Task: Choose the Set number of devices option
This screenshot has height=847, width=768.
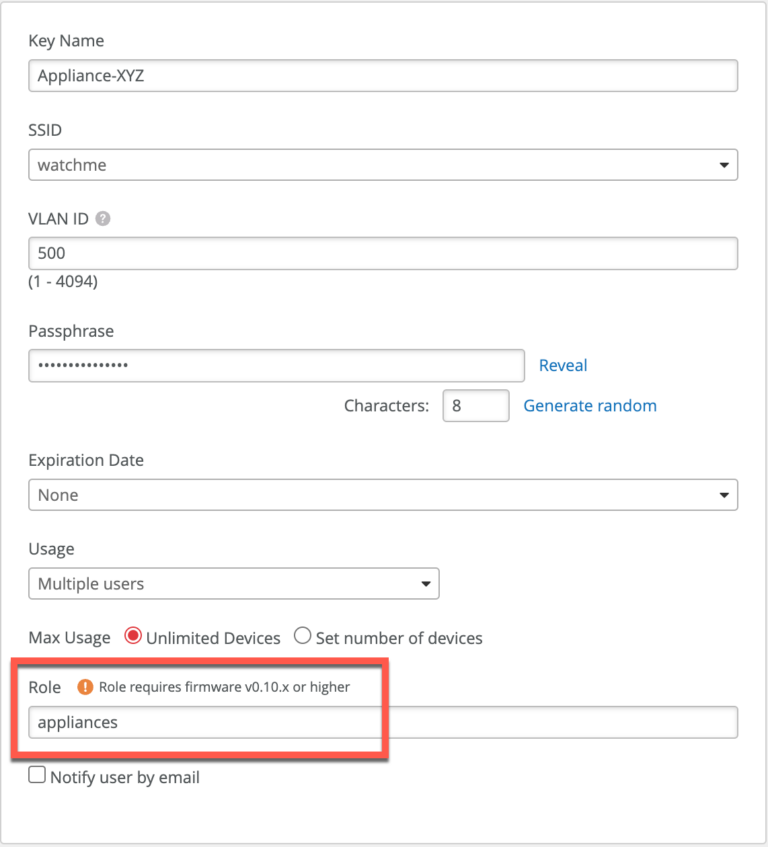Action: (301, 637)
